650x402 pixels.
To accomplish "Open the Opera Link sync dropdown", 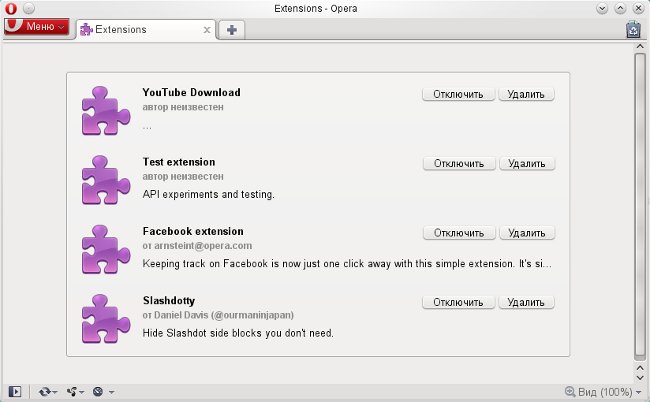I will (x=47, y=392).
